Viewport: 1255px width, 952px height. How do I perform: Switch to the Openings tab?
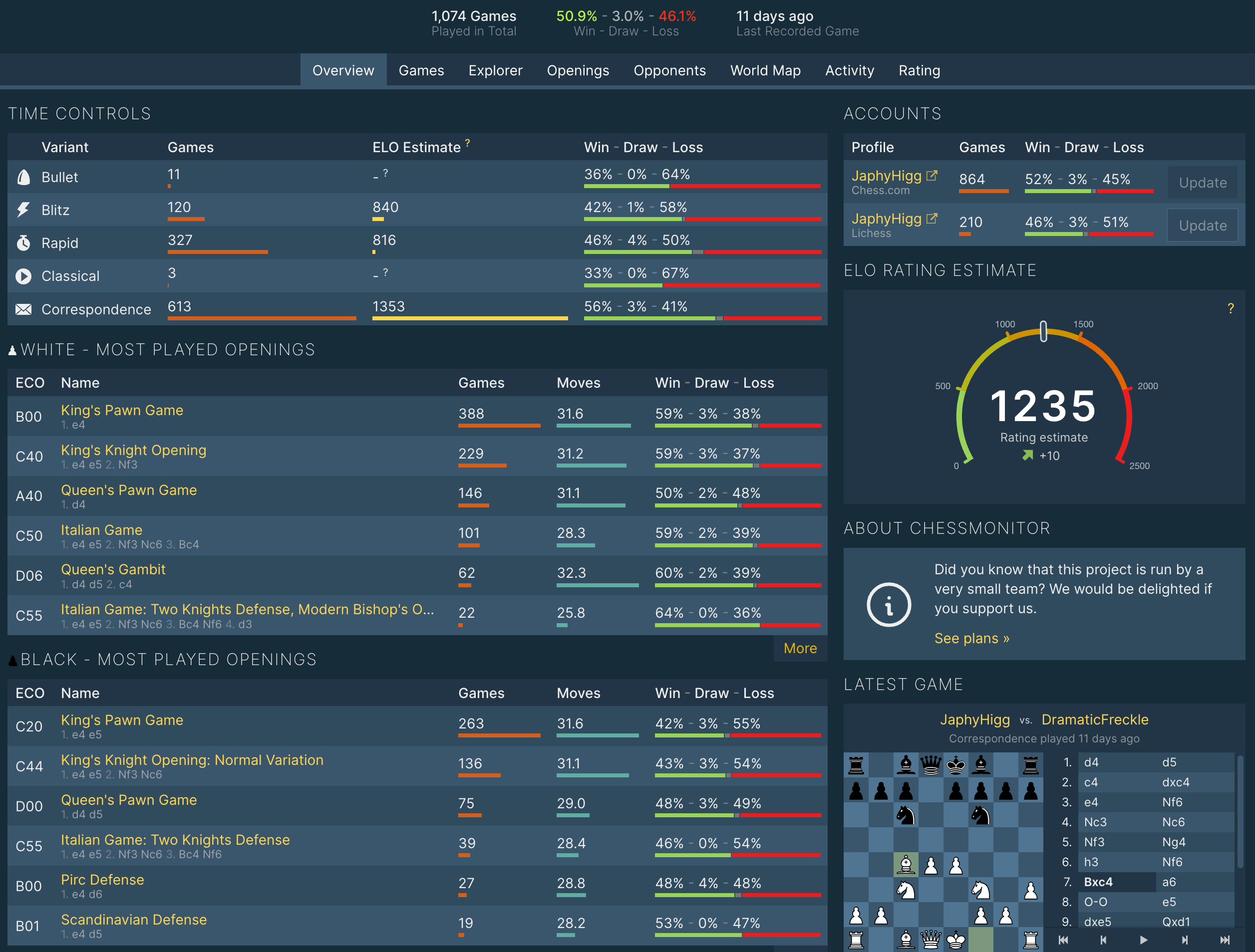tap(578, 70)
